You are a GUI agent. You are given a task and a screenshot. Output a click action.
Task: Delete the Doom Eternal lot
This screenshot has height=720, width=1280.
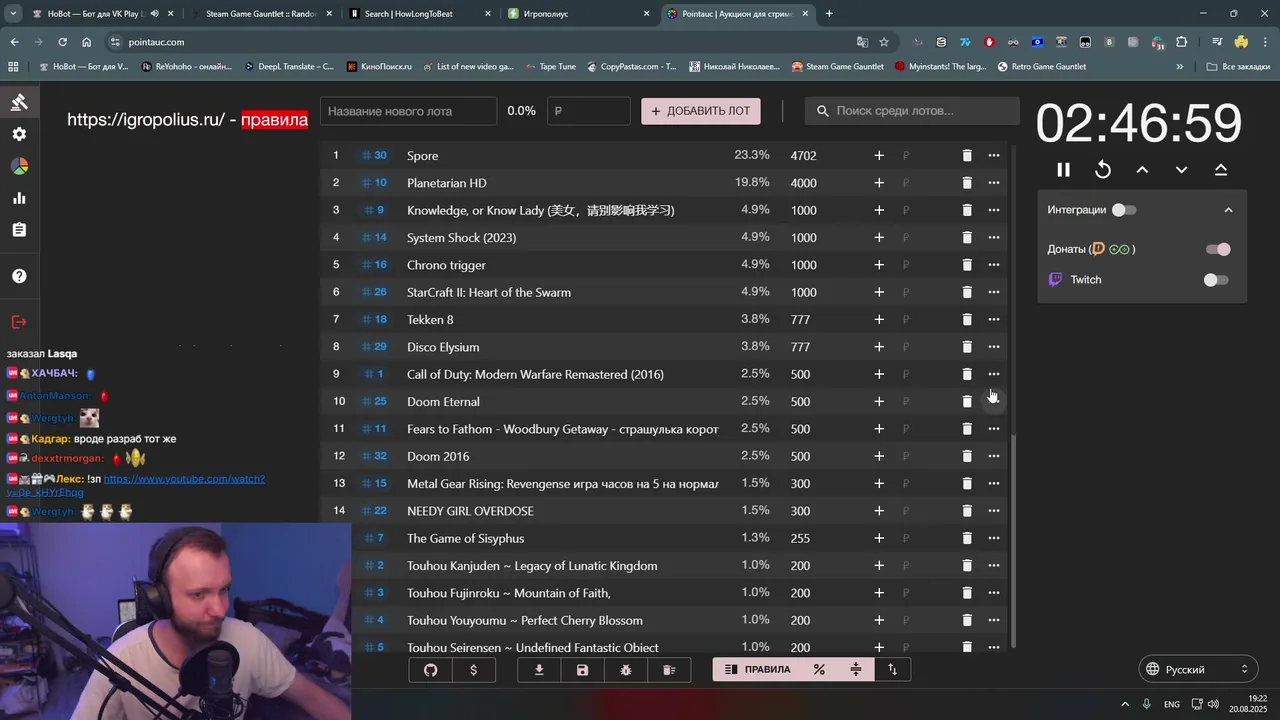coord(967,402)
